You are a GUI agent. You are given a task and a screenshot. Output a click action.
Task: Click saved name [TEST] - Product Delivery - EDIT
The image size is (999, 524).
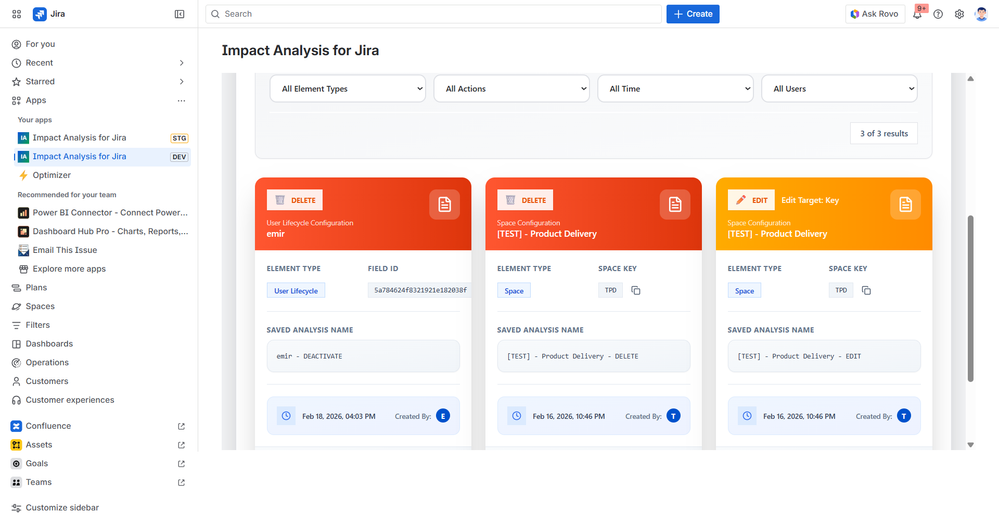point(824,356)
